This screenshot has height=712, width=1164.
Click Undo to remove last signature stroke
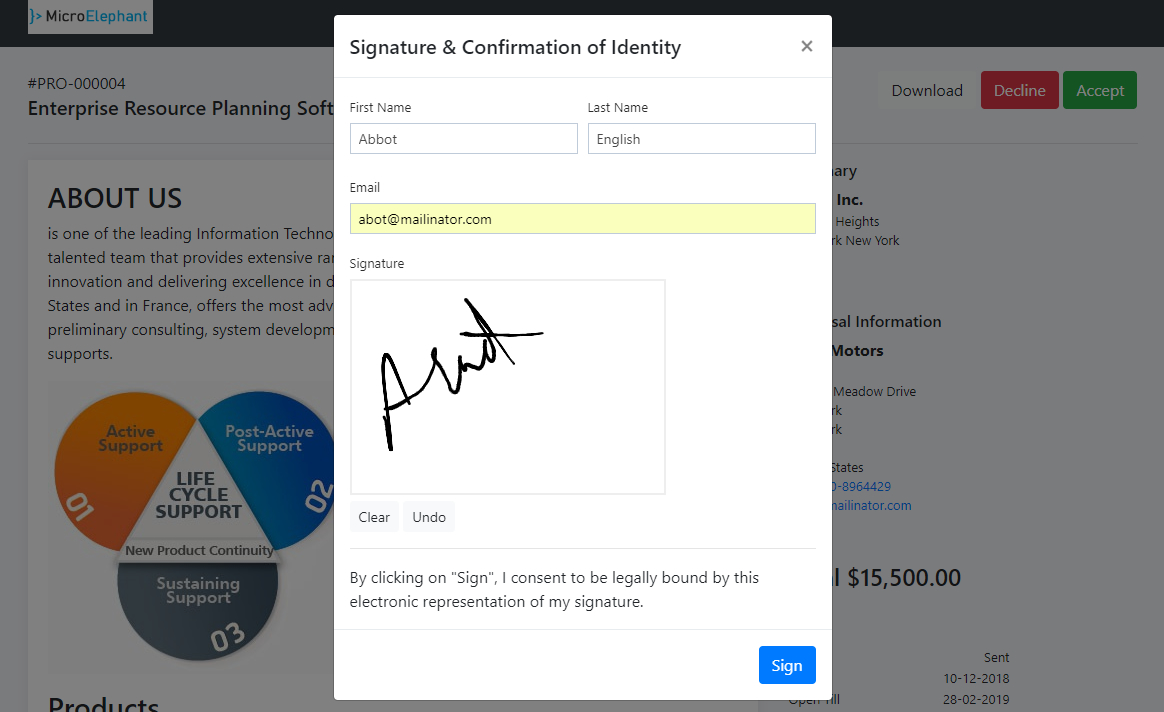tap(428, 516)
